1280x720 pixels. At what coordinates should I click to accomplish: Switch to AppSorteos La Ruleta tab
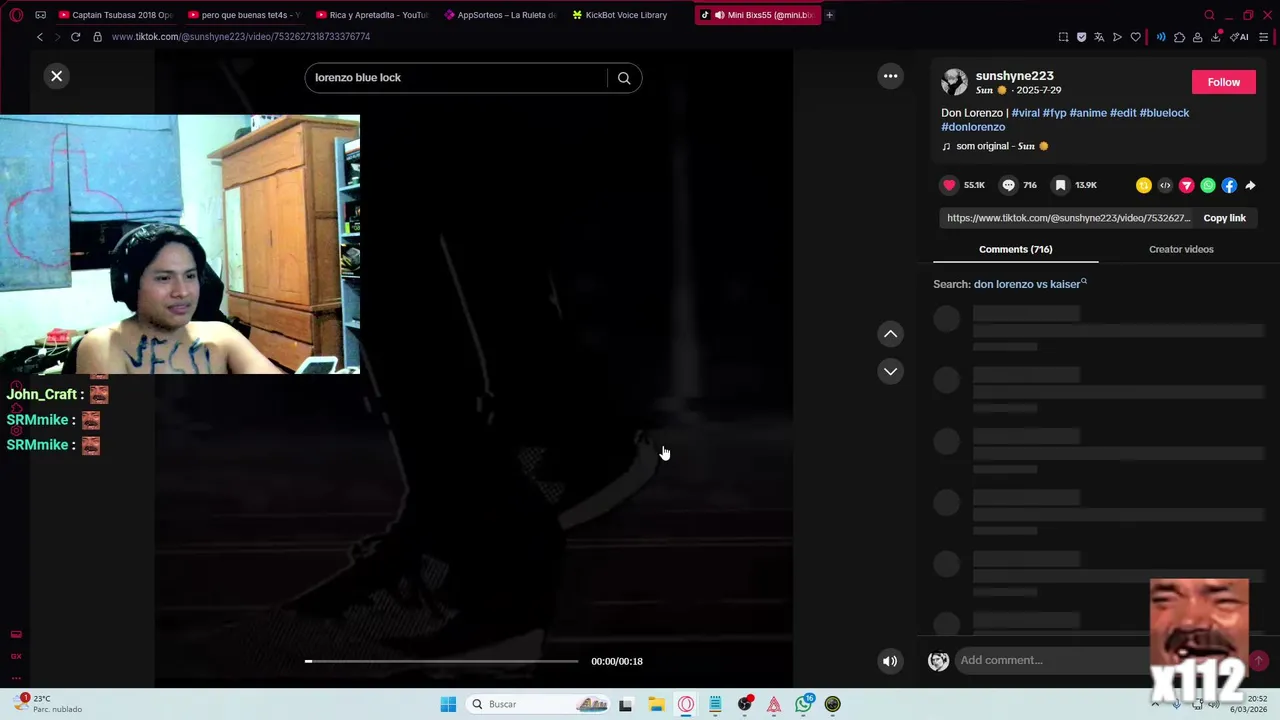click(x=500, y=15)
